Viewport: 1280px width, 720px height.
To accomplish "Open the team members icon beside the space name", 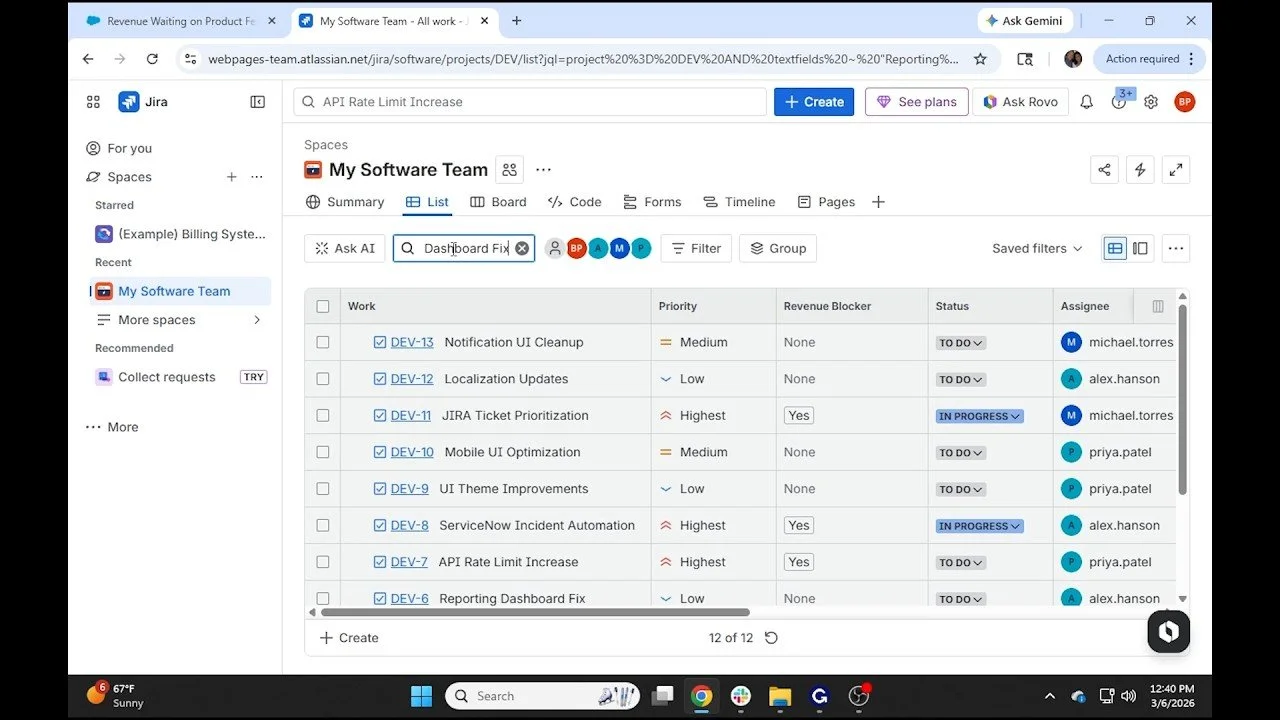I will (510, 170).
